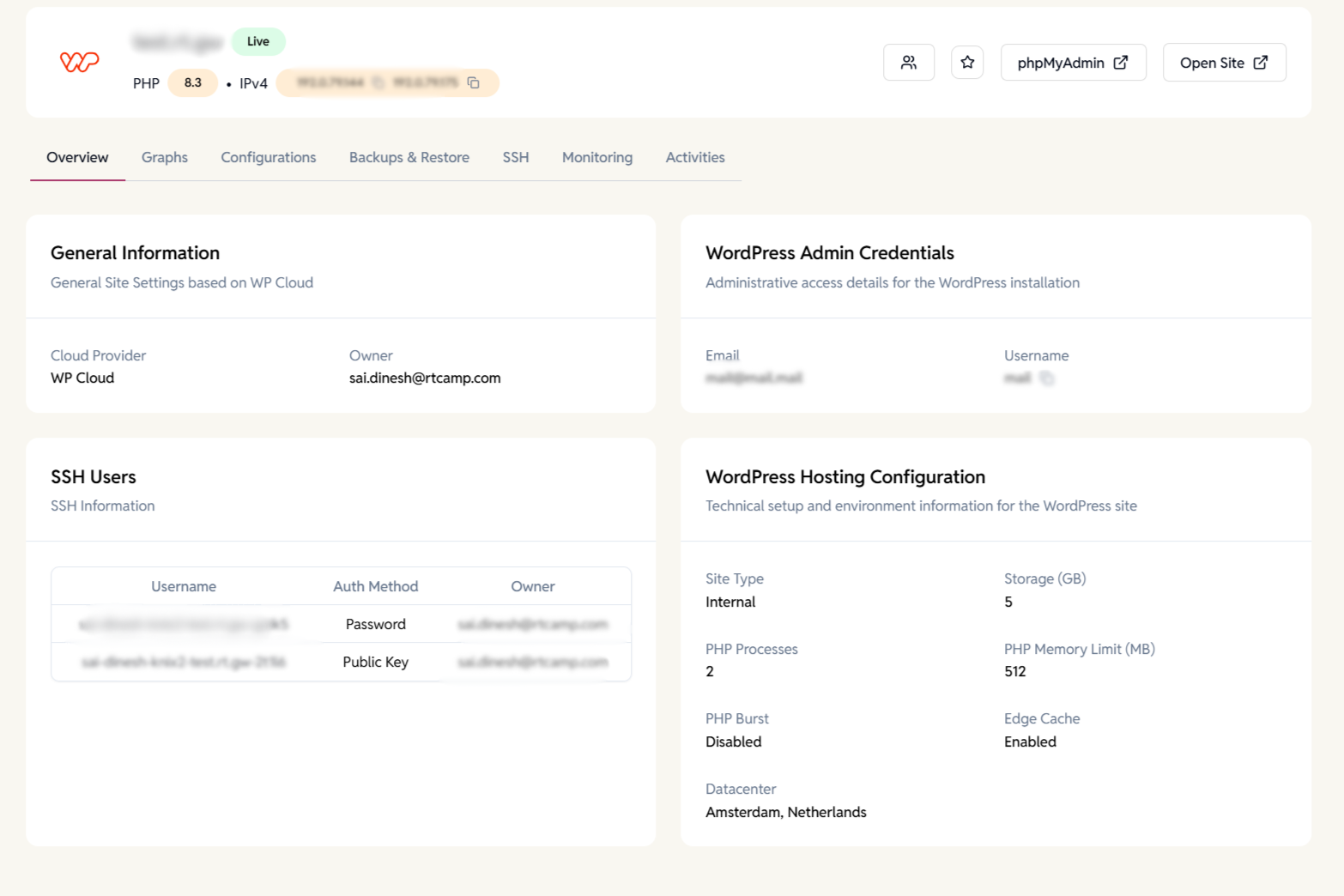1344x896 pixels.
Task: Switch to the Graphs tab
Action: click(164, 157)
